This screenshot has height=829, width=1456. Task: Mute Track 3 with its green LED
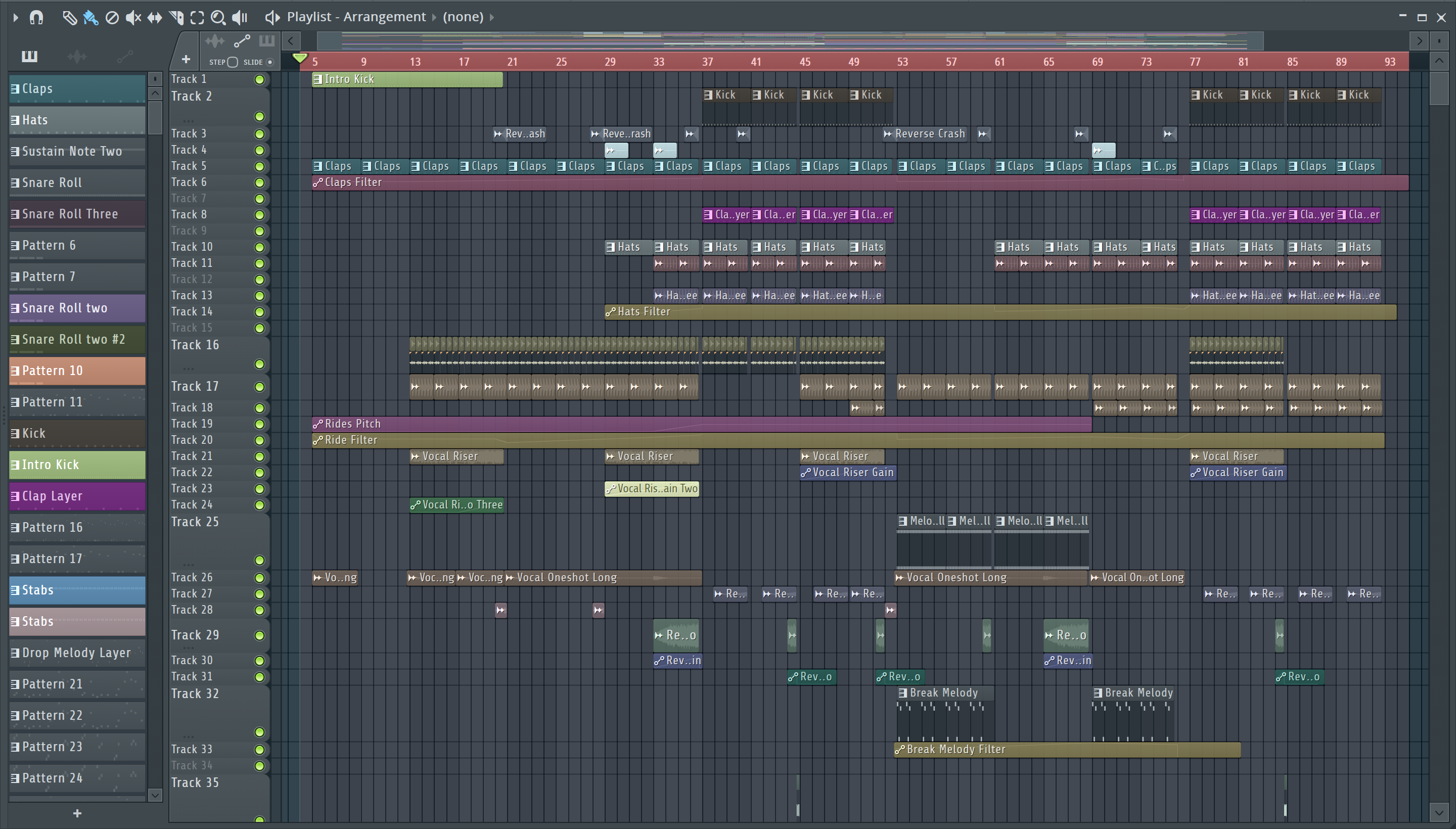click(260, 134)
